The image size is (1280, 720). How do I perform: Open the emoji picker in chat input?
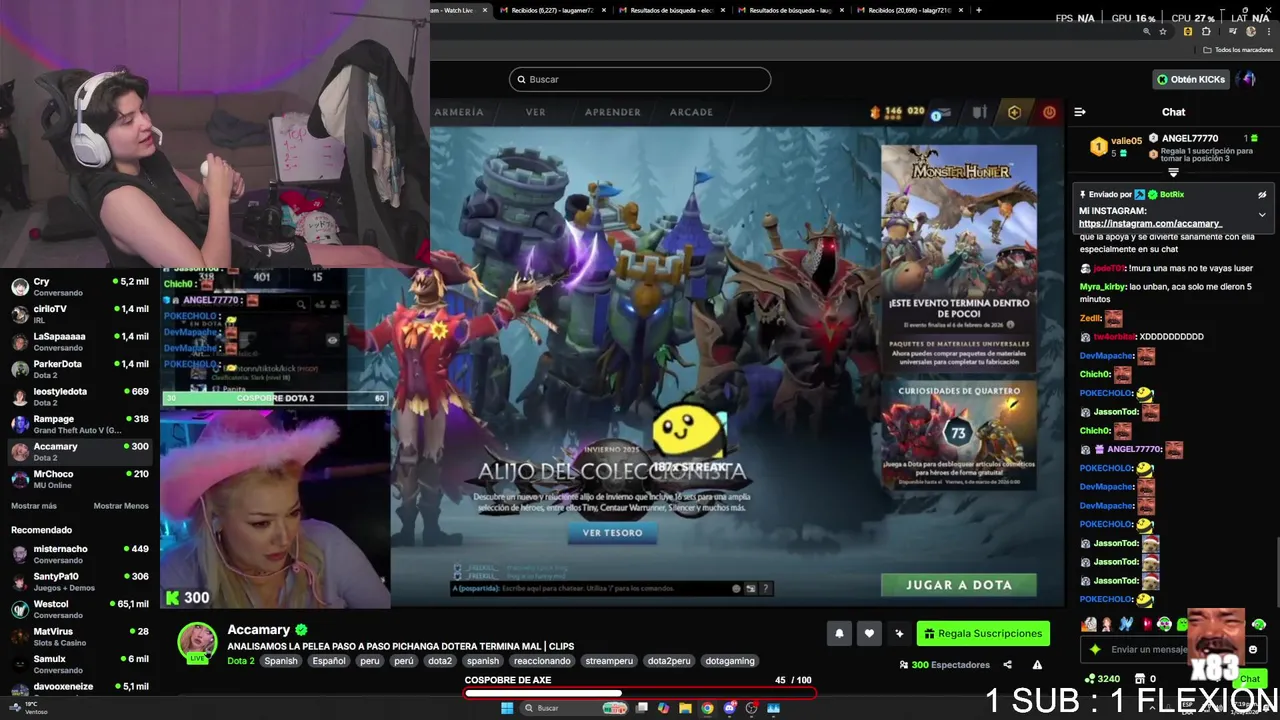[x=1253, y=649]
